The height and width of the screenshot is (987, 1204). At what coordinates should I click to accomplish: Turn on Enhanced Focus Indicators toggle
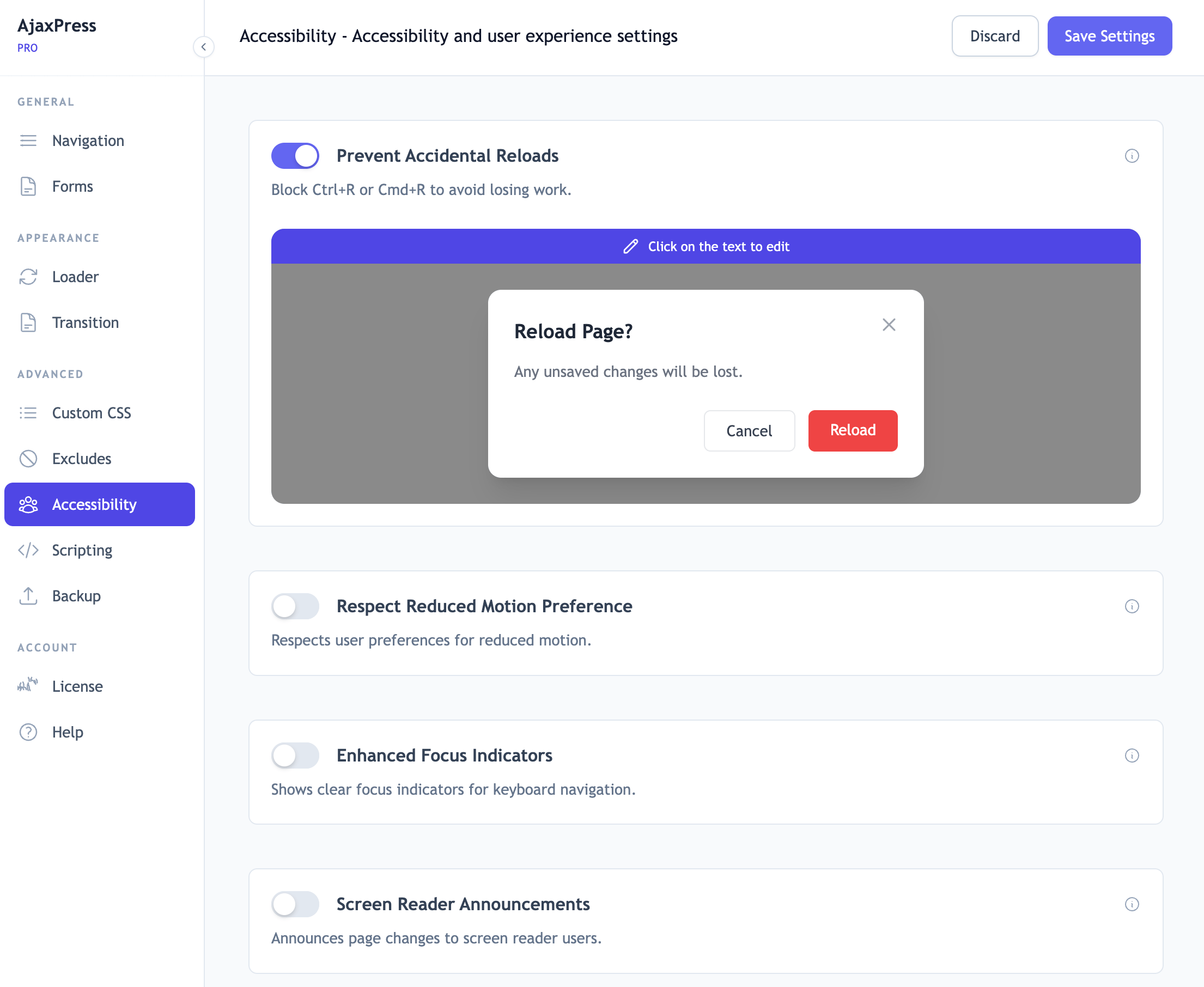(x=295, y=756)
